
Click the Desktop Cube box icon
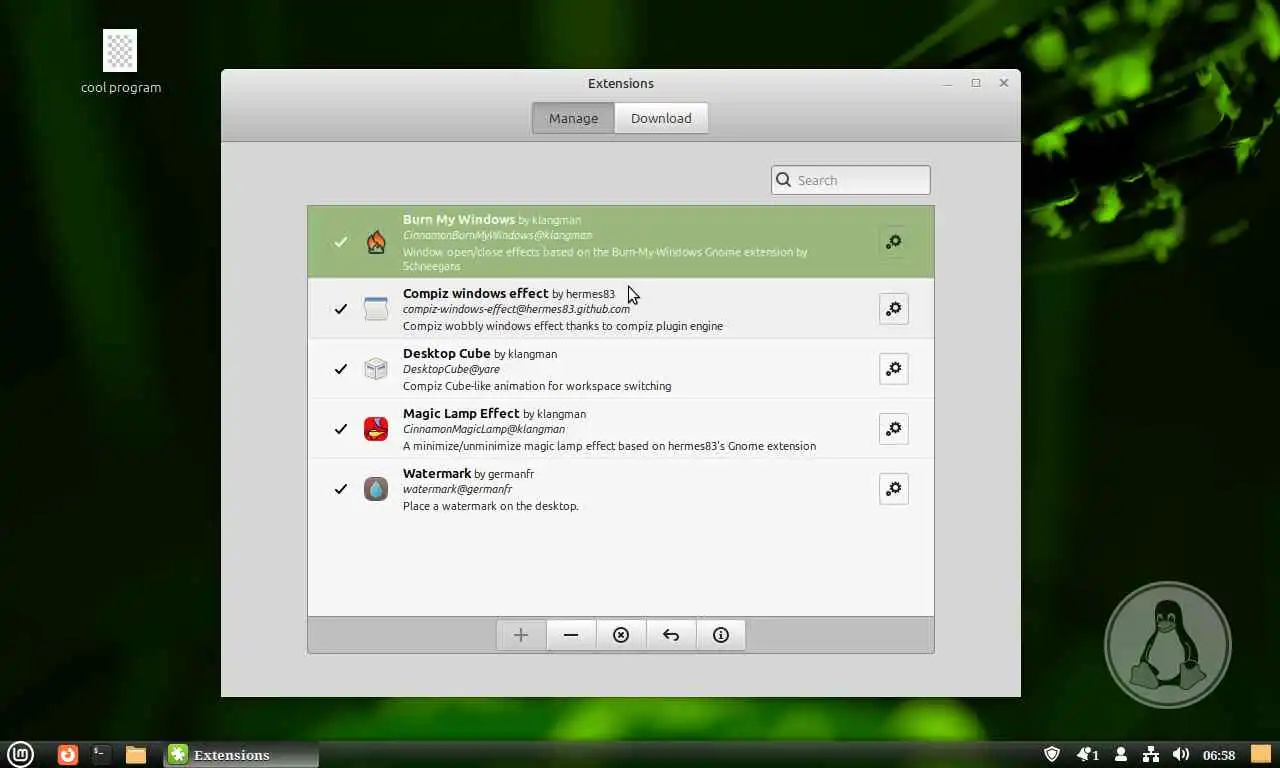pyautogui.click(x=376, y=368)
